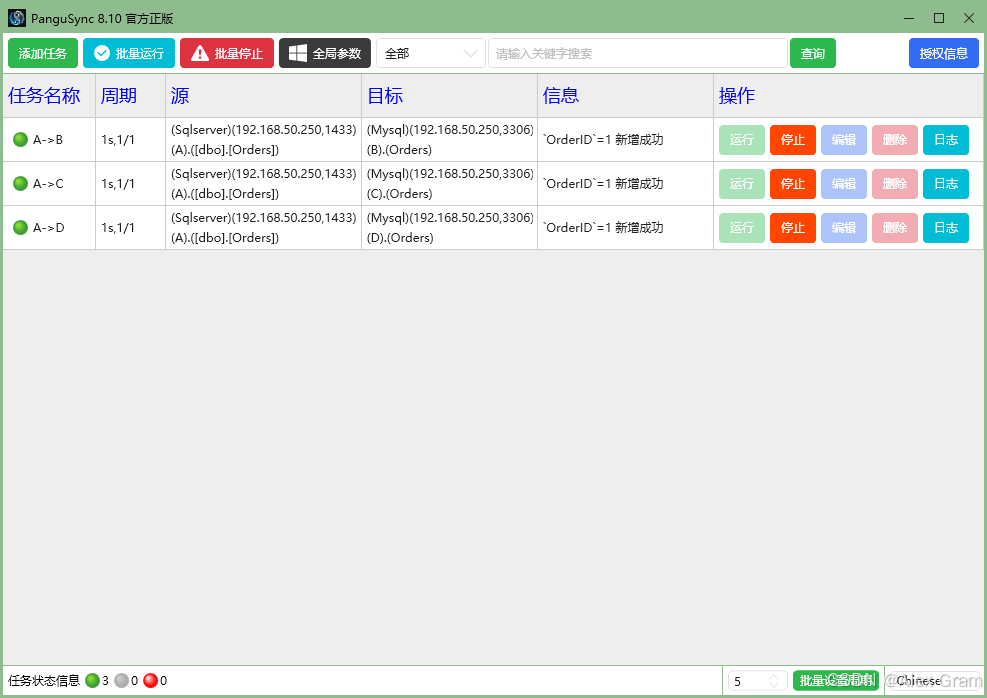Click the 源 column header
Screen dimensions: 987x698
[x=263, y=96]
